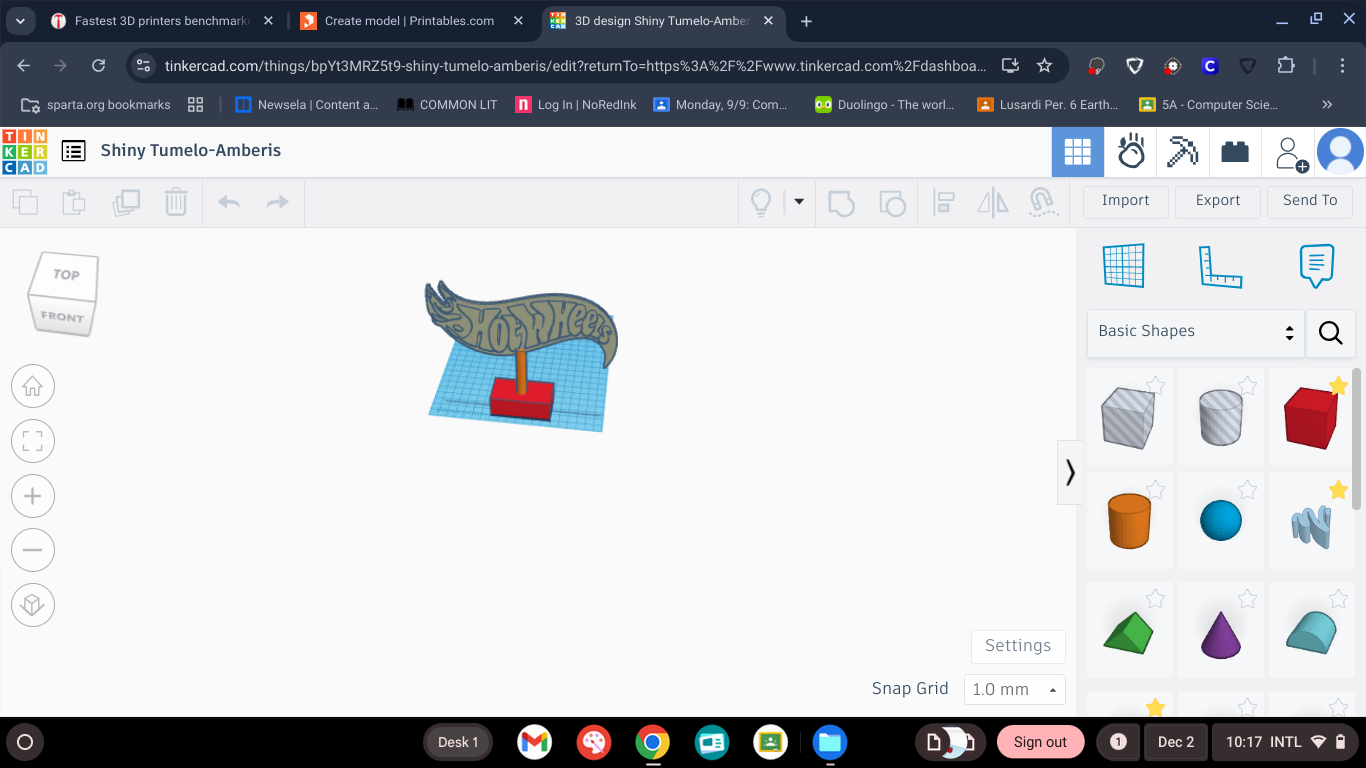Toggle orthographic/perspective view

[x=33, y=605]
